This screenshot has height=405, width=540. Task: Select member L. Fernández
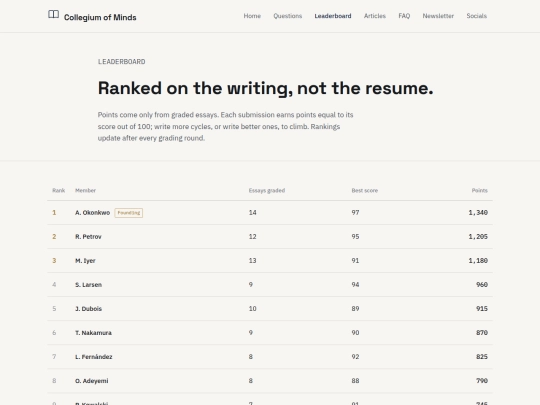pyautogui.click(x=94, y=357)
